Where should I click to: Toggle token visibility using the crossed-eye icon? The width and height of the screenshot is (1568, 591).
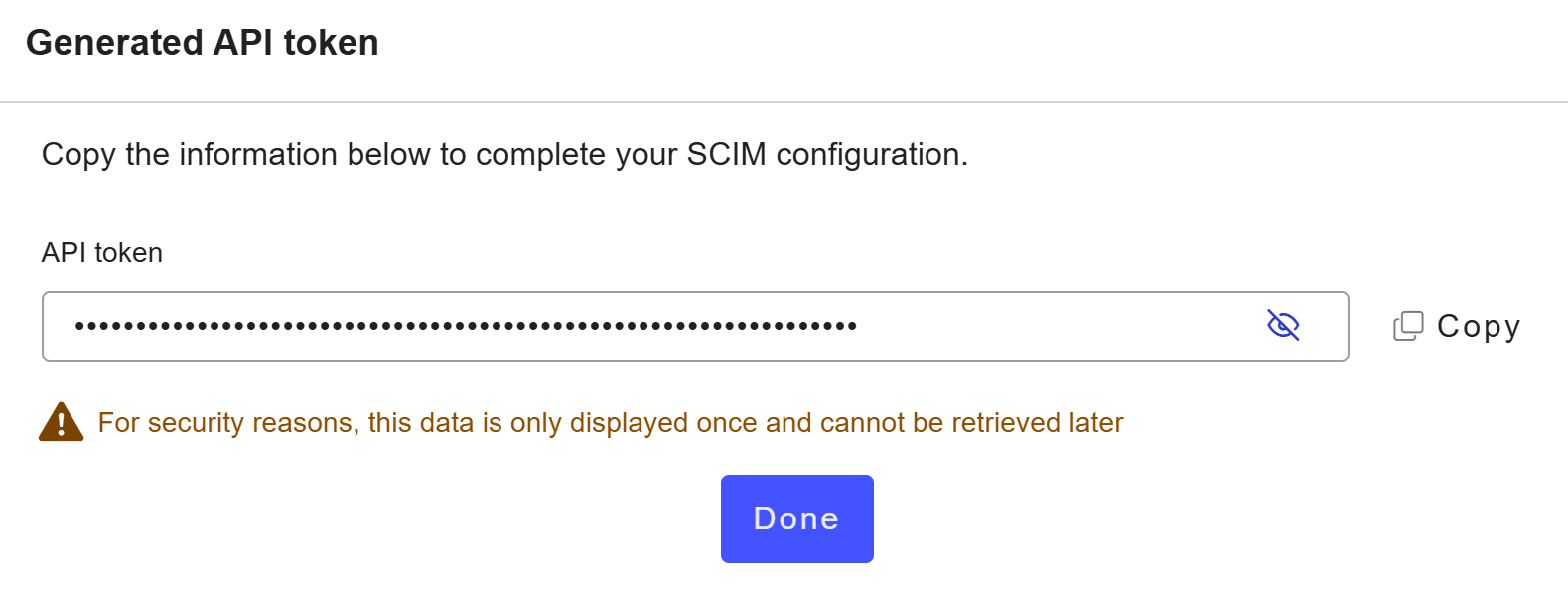(1283, 325)
